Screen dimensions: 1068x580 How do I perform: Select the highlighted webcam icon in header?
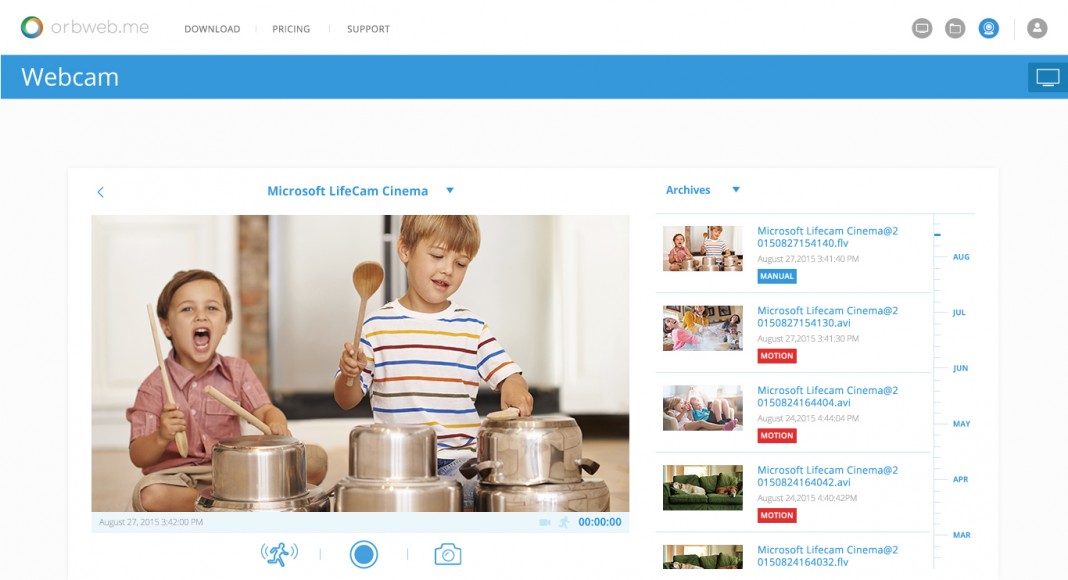[x=988, y=29]
